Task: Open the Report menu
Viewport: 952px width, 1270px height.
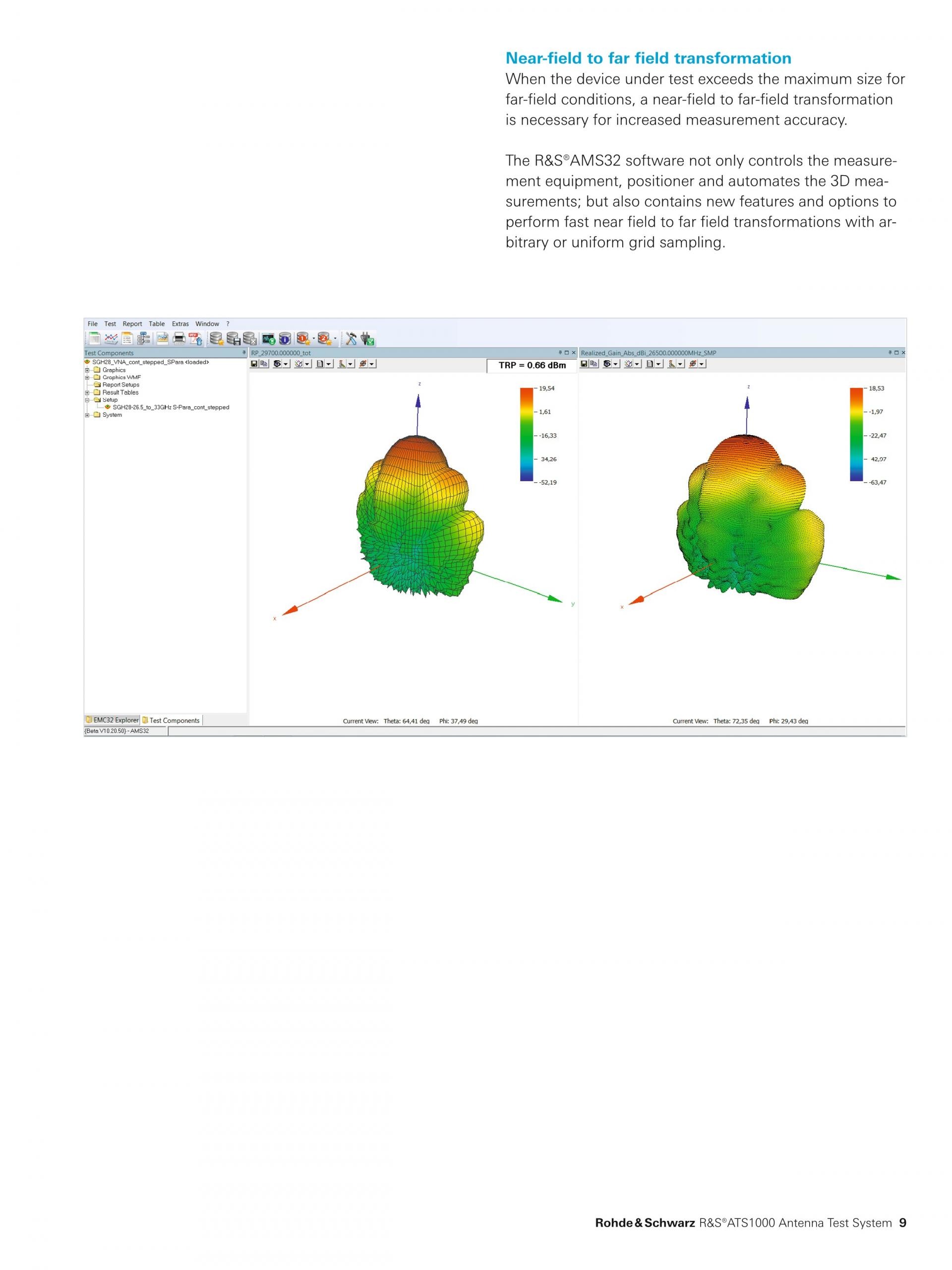Action: click(132, 324)
